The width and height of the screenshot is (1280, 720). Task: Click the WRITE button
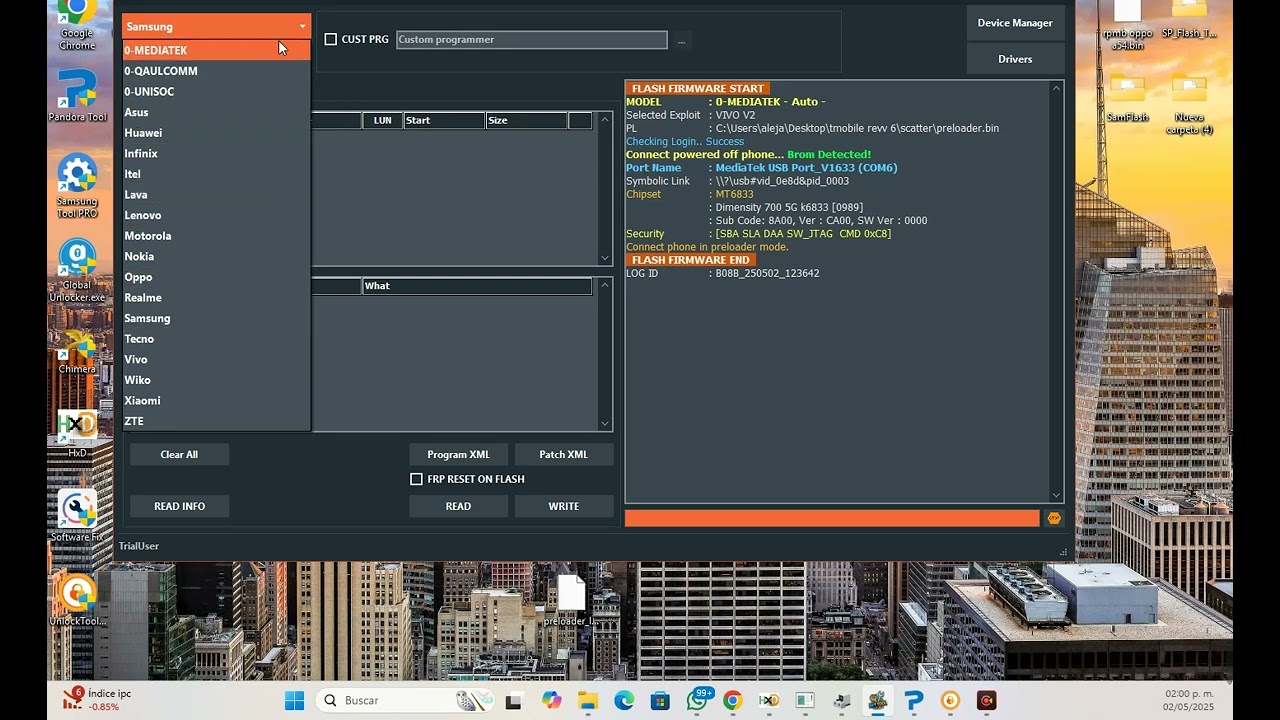564,506
